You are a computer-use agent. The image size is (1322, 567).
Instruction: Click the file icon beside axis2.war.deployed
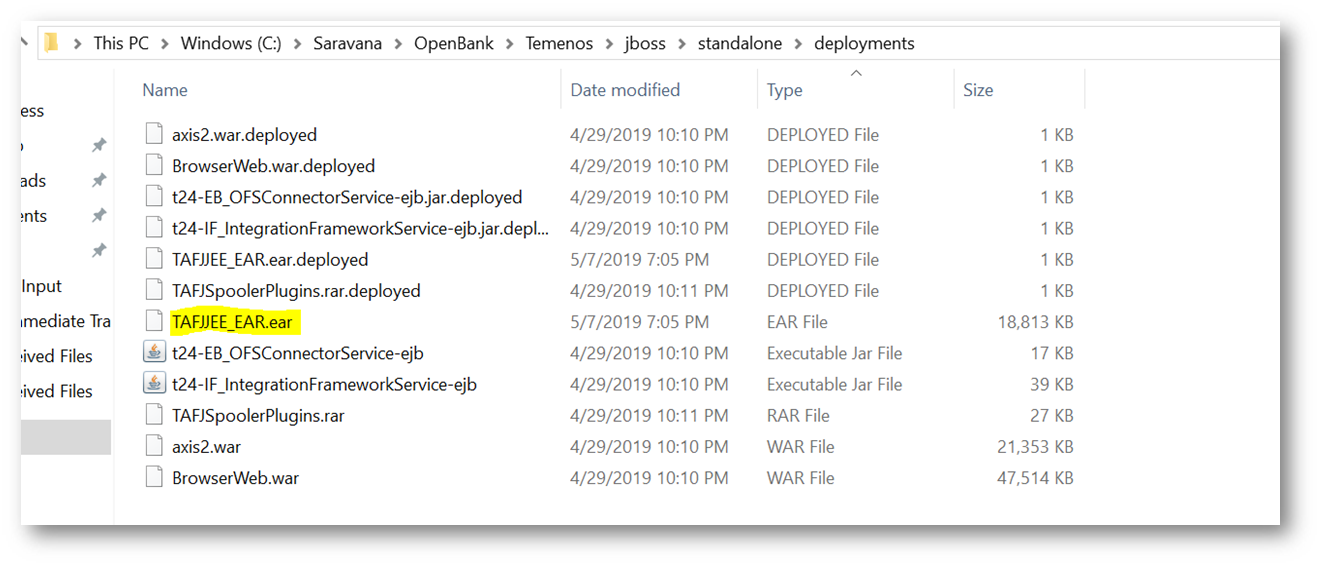tap(154, 135)
